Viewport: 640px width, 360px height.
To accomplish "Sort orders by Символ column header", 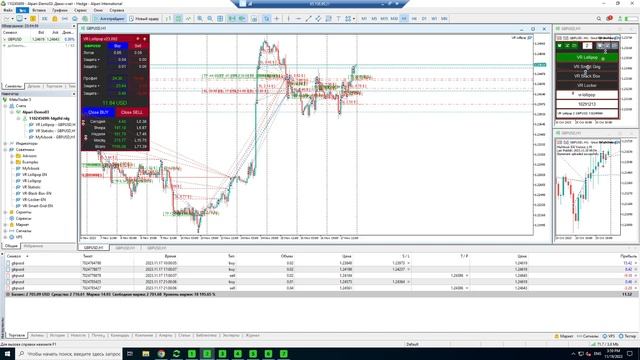I will (14, 256).
